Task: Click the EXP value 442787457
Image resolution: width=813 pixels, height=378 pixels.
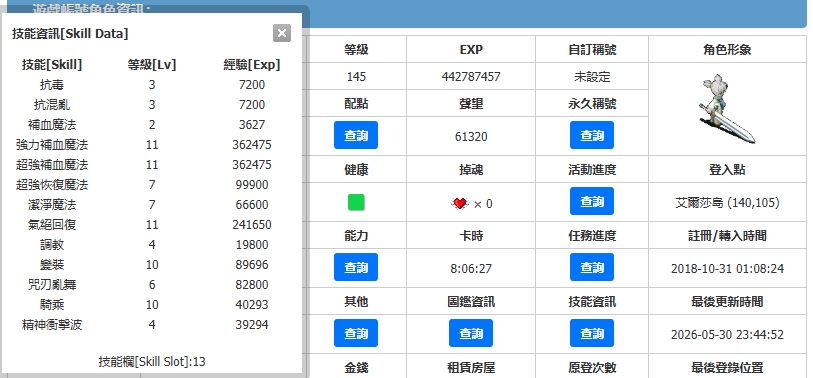Action: click(471, 77)
